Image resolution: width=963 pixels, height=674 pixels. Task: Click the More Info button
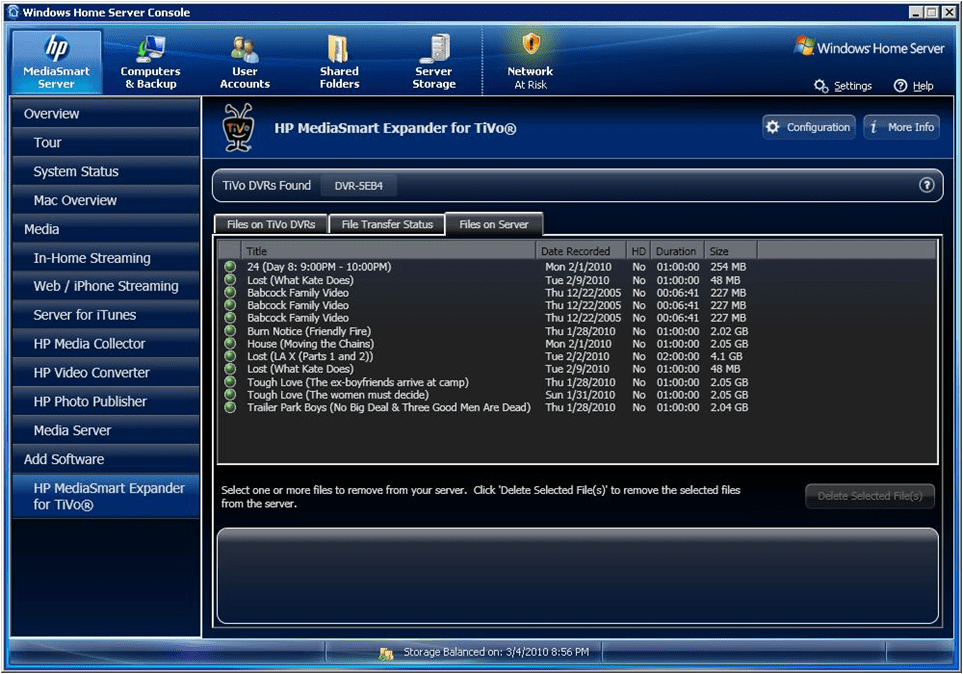coord(902,127)
